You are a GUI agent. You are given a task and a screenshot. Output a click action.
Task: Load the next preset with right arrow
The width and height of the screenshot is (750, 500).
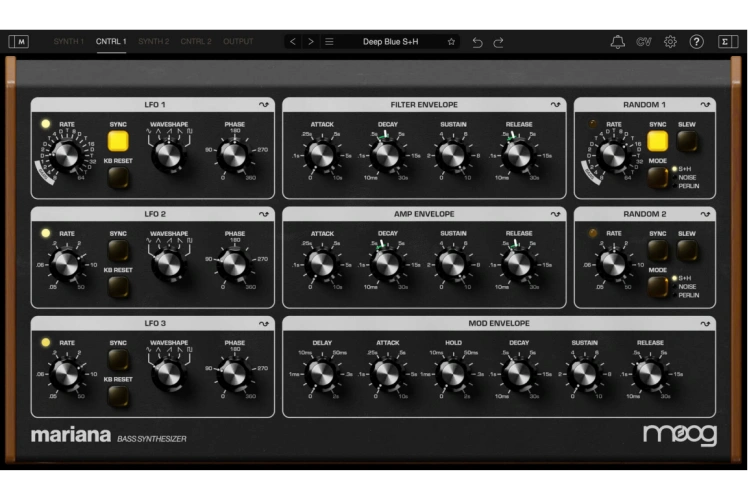point(310,42)
